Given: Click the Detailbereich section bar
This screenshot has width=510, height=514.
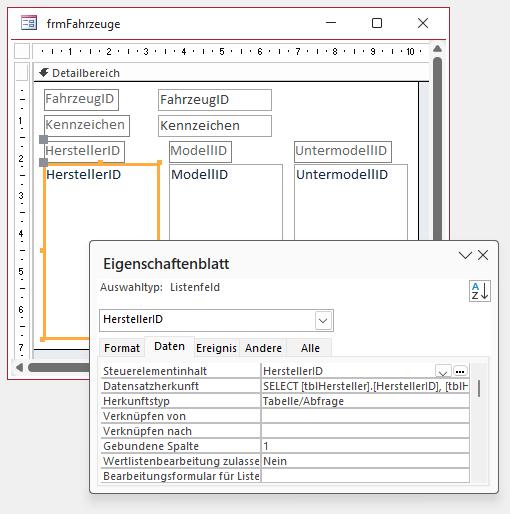Looking at the screenshot, I should [231, 73].
